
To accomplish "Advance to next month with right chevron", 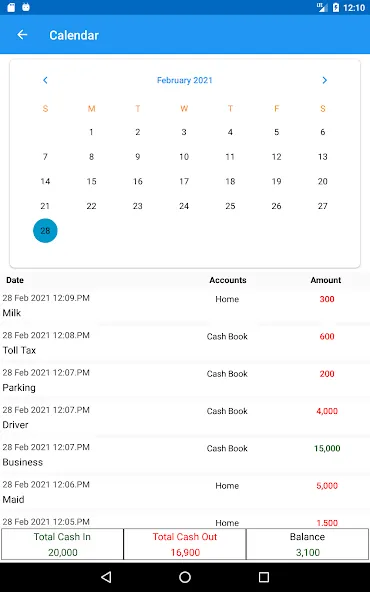I will [x=324, y=80].
